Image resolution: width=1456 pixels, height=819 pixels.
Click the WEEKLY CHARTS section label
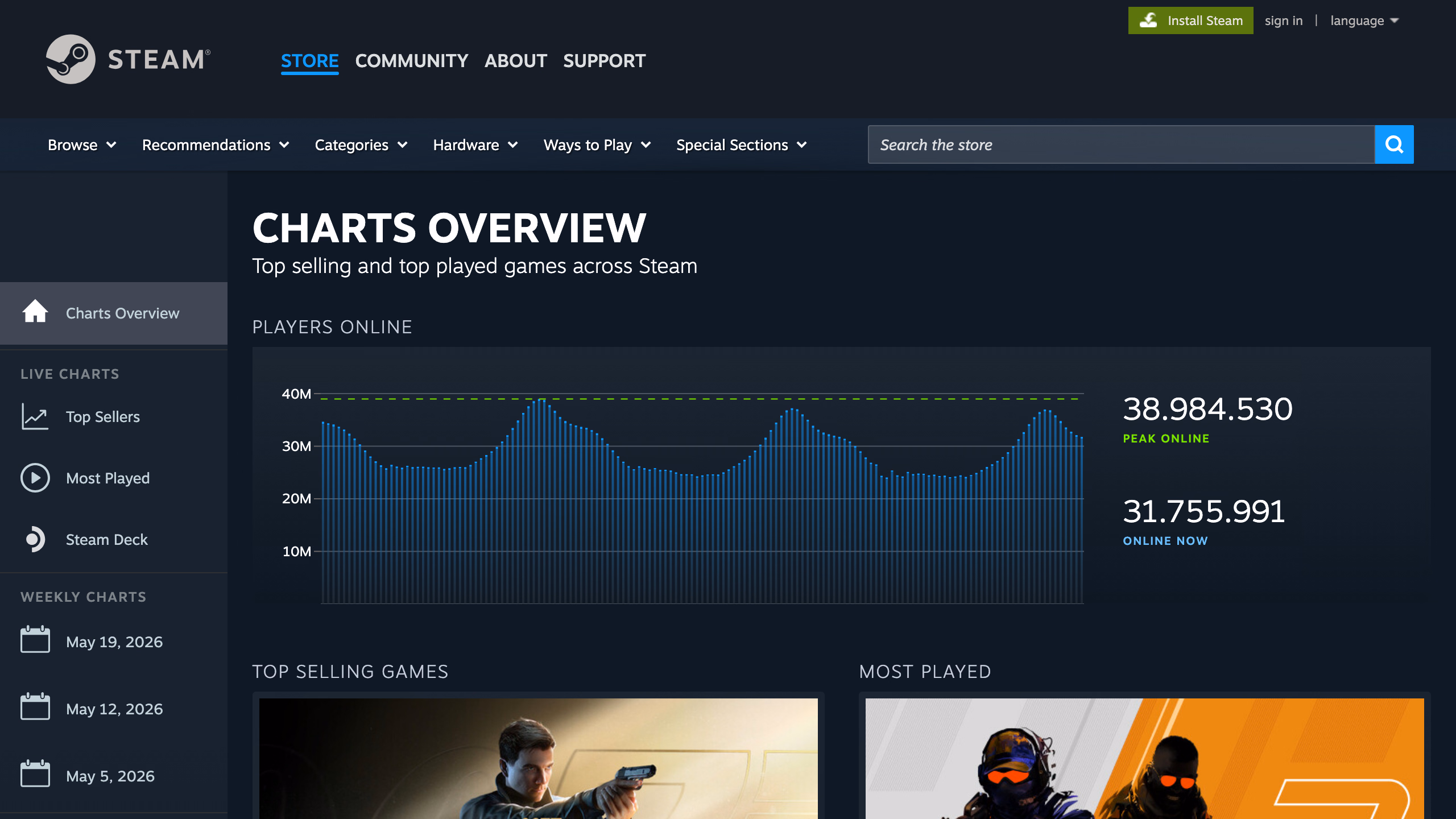(x=84, y=597)
